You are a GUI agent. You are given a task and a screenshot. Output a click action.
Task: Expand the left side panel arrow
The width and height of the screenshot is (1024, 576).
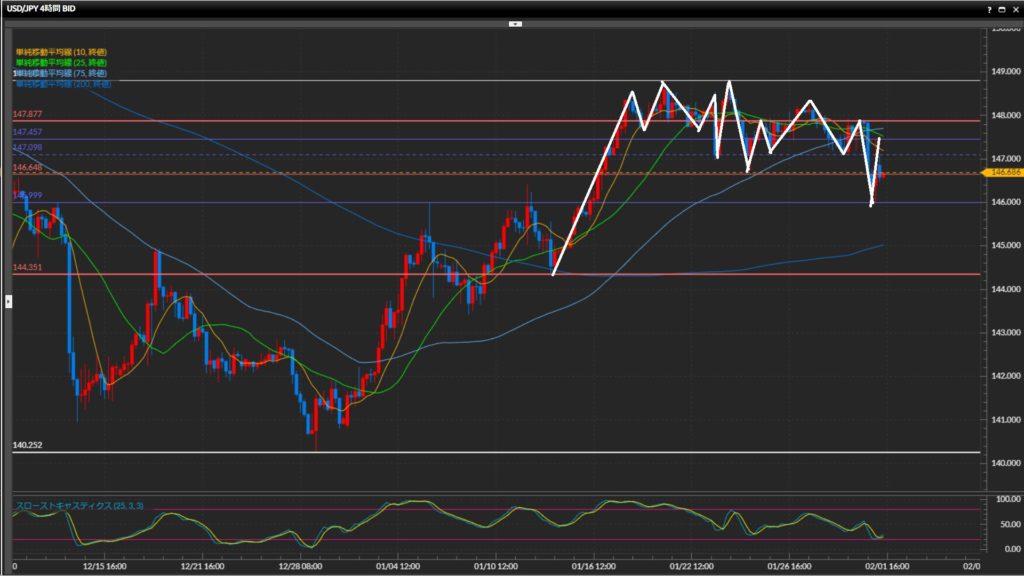8,299
